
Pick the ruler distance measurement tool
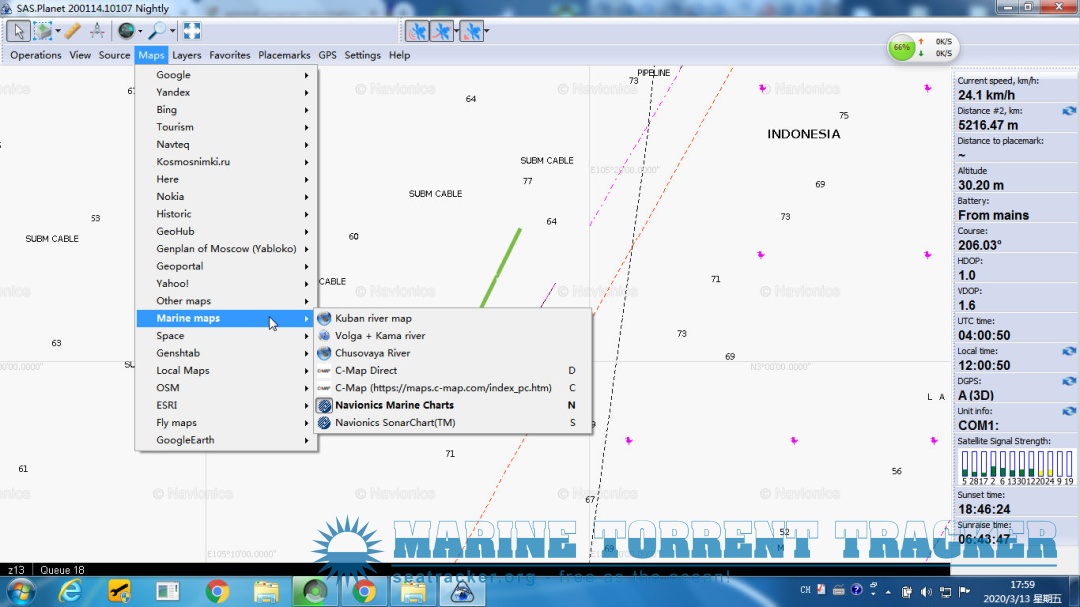tap(72, 31)
